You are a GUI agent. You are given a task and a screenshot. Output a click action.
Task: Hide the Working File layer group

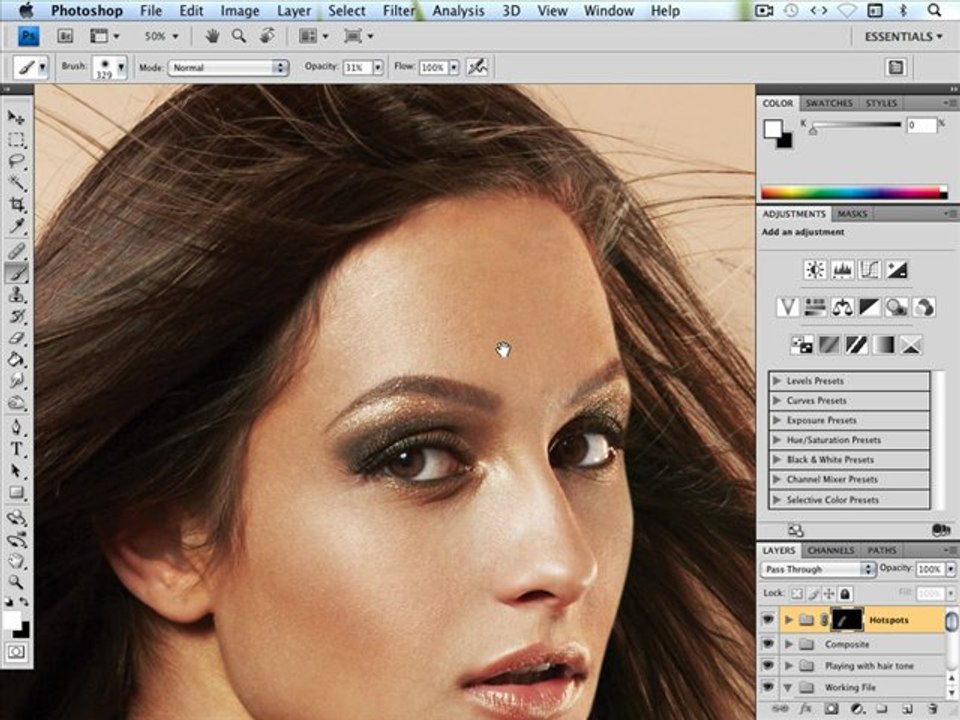click(x=768, y=687)
